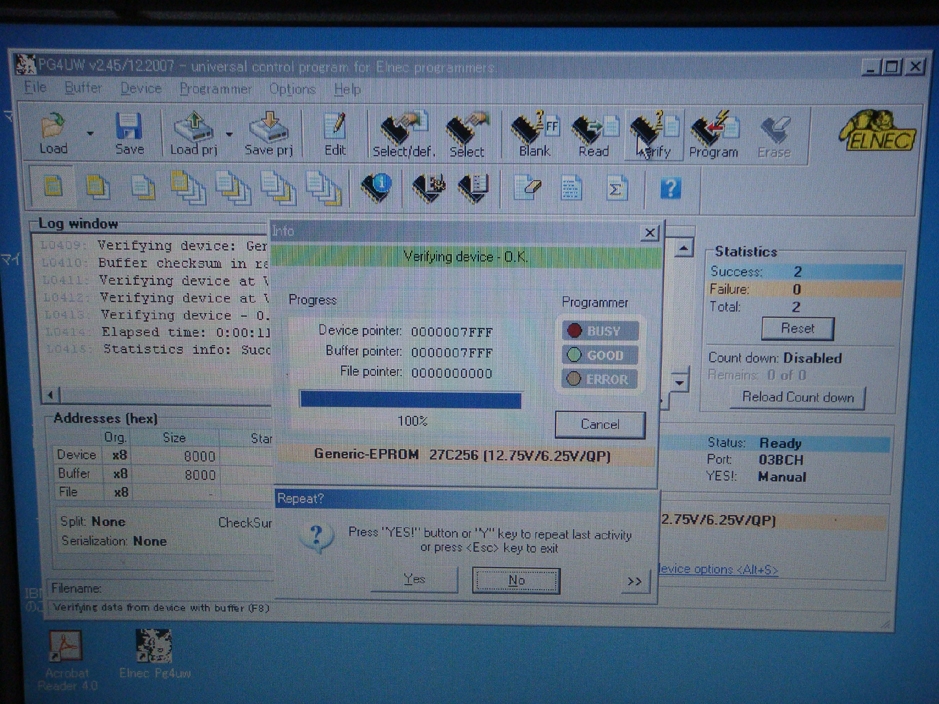
Task: Click the GOOD programmer indicator
Action: coord(601,355)
